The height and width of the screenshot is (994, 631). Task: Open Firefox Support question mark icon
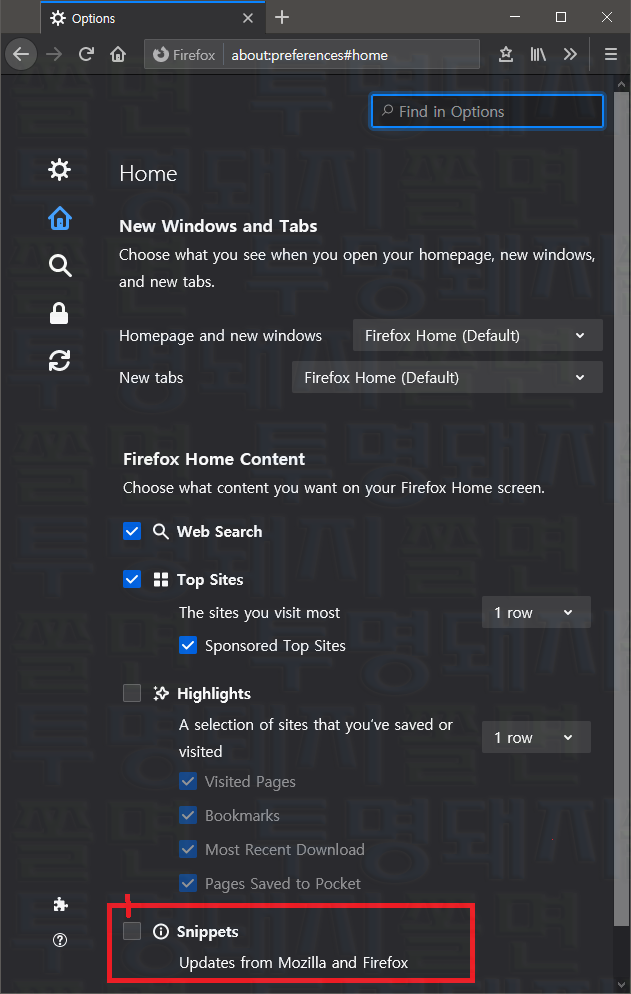point(60,939)
